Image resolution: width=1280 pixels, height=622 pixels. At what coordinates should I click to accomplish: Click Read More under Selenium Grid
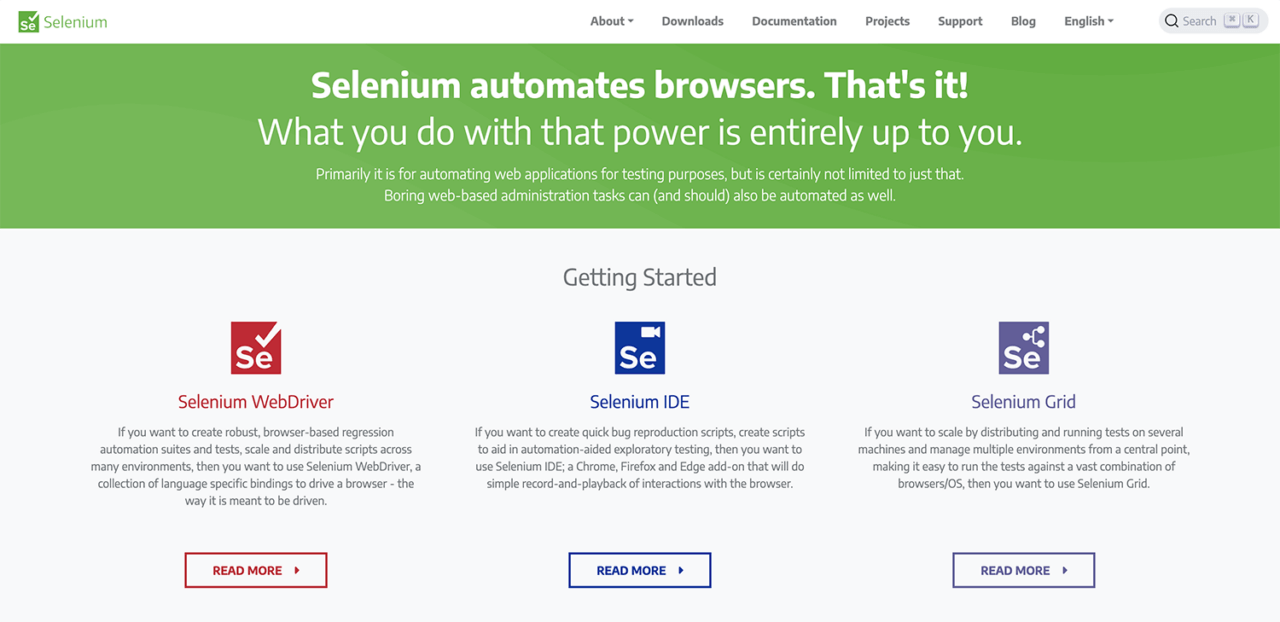(1023, 570)
